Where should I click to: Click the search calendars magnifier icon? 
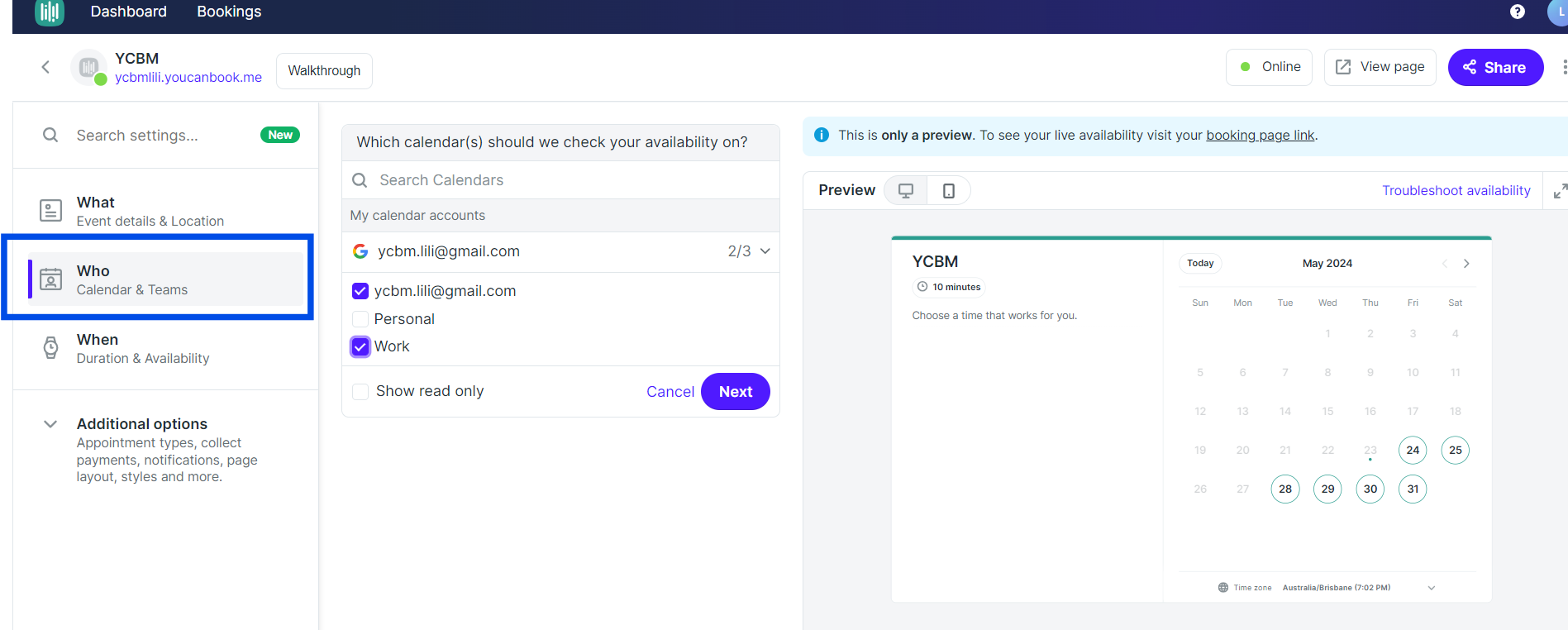[360, 180]
